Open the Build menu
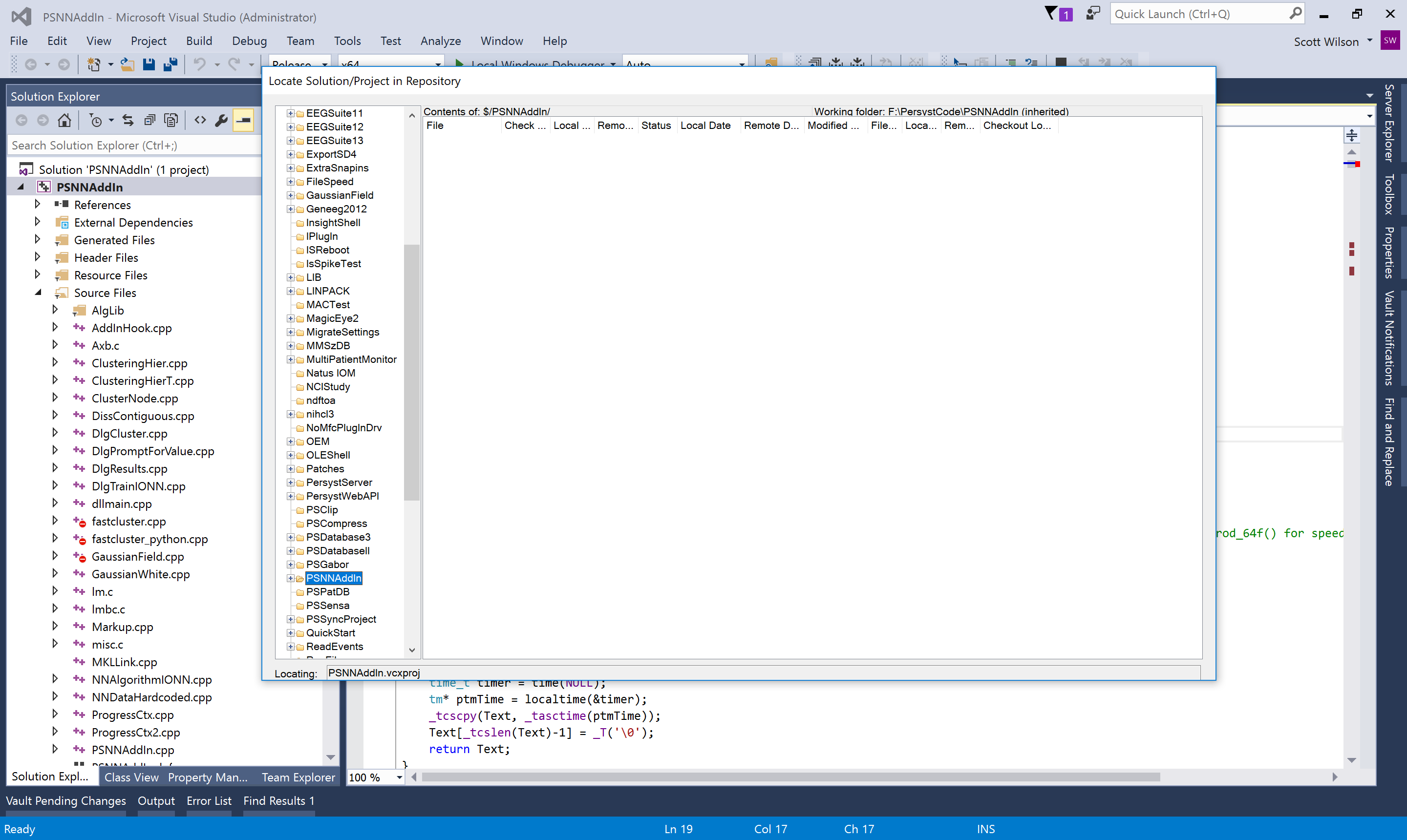The image size is (1407, 840). point(199,41)
